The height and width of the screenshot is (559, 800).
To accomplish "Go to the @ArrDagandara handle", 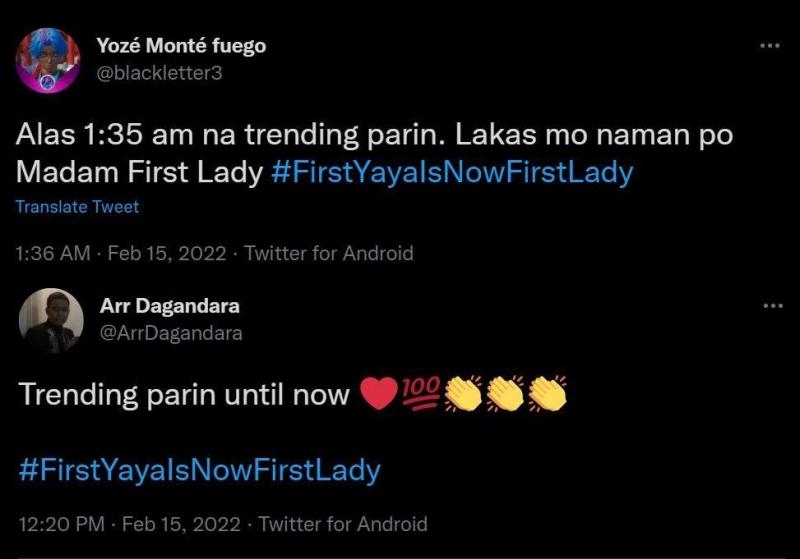I will [x=171, y=333].
